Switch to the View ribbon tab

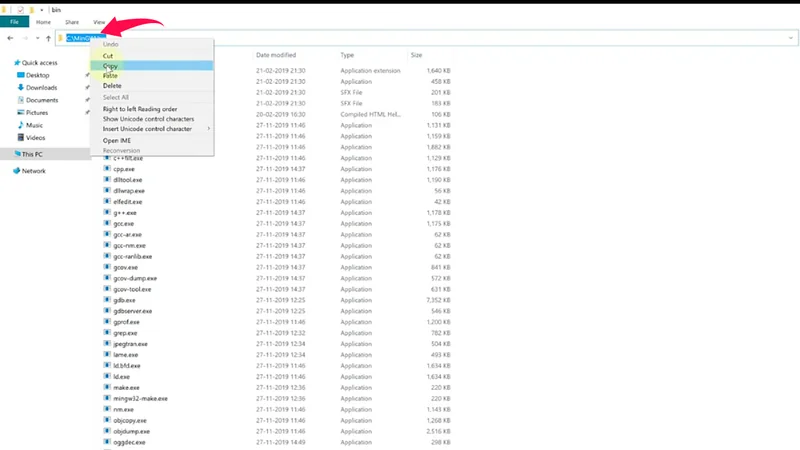tap(98, 21)
